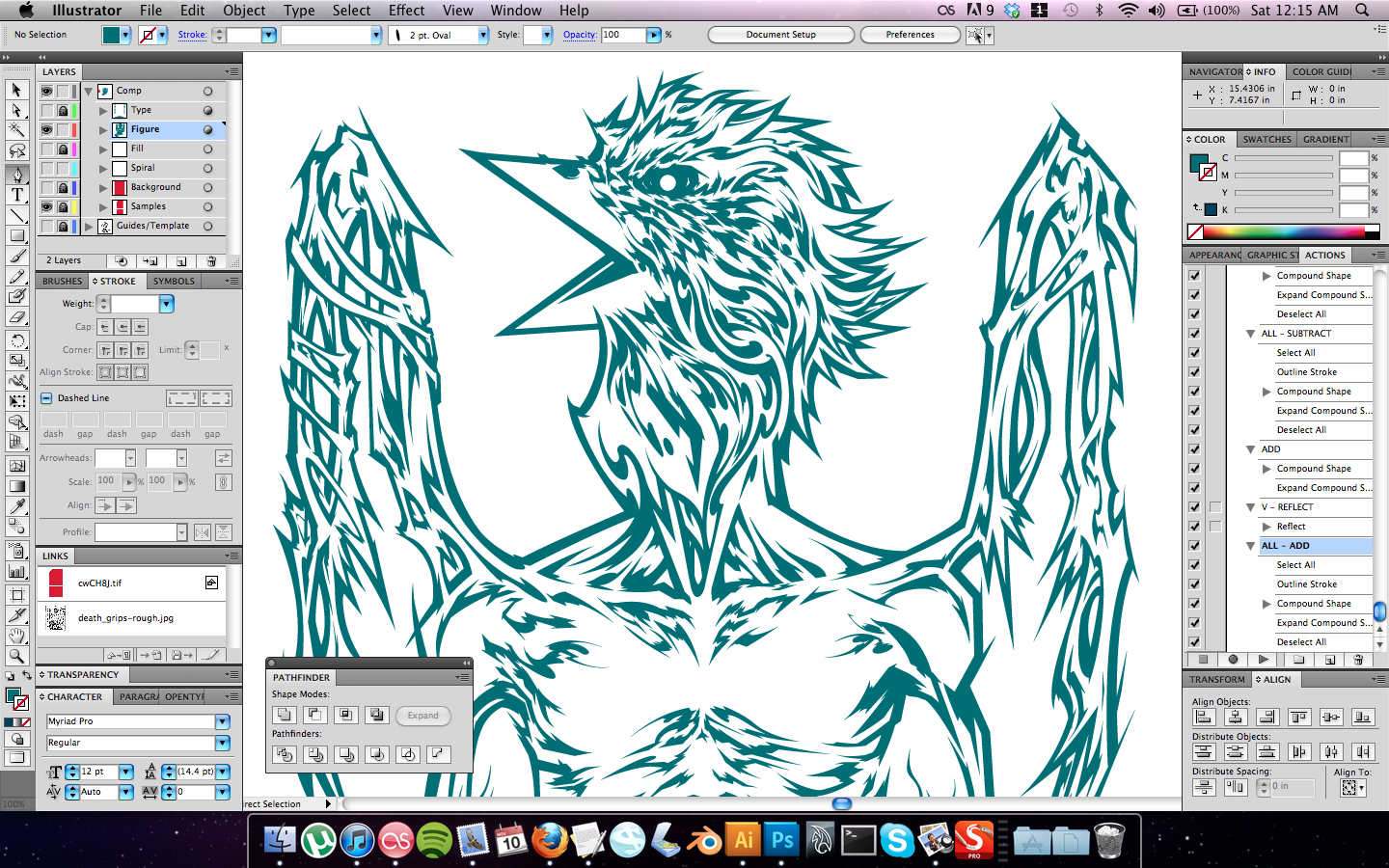Screen dimensions: 1389x868
Task: Toggle the ALL - ADD action checkbox
Action: click(x=1194, y=546)
